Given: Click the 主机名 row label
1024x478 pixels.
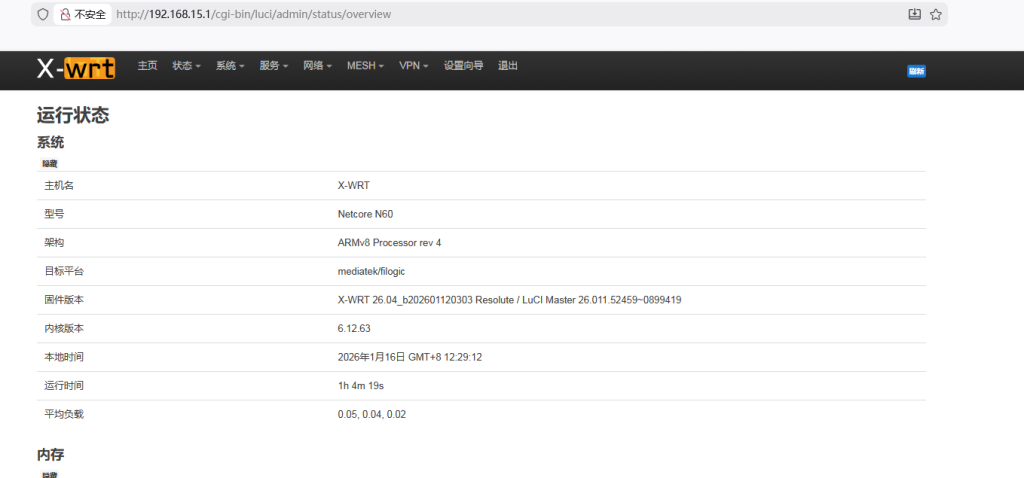Looking at the screenshot, I should [59, 185].
